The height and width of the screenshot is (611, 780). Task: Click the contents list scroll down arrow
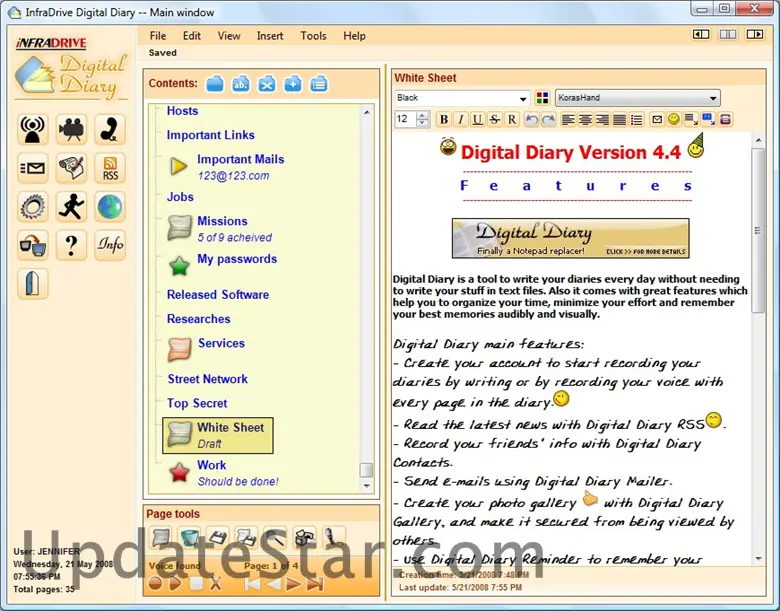(x=367, y=486)
